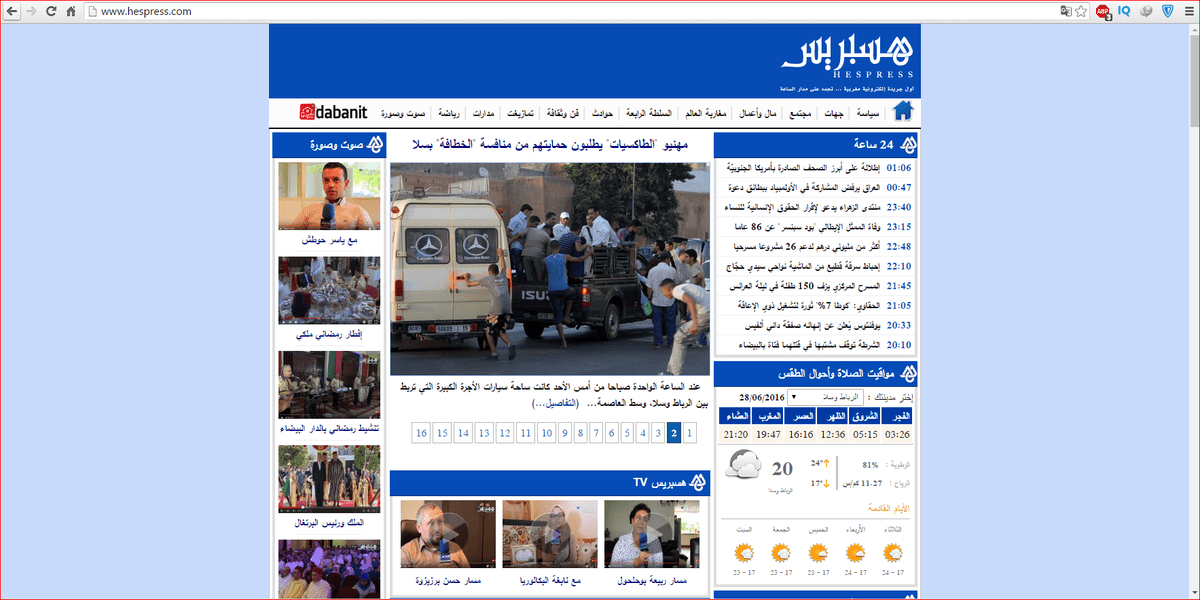Click the browser back arrow
Image resolution: width=1200 pixels, height=600 pixels.
point(13,11)
